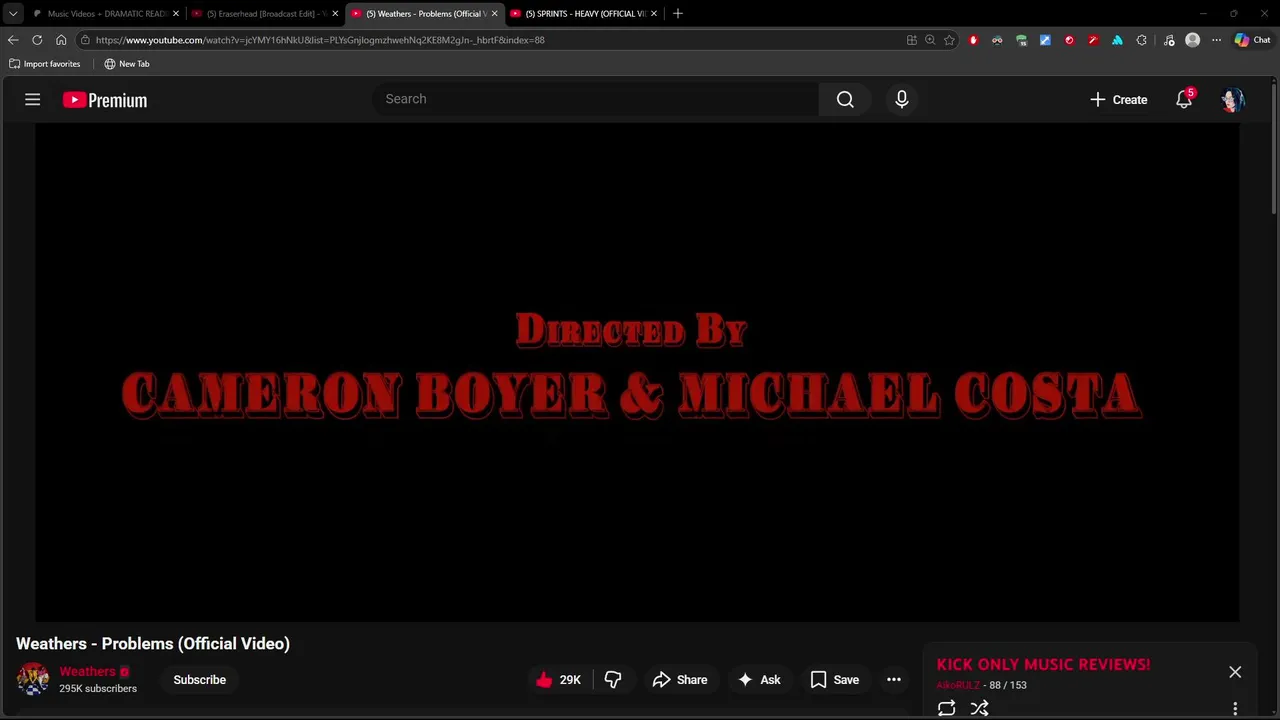Add page to favorites star

pos(949,40)
